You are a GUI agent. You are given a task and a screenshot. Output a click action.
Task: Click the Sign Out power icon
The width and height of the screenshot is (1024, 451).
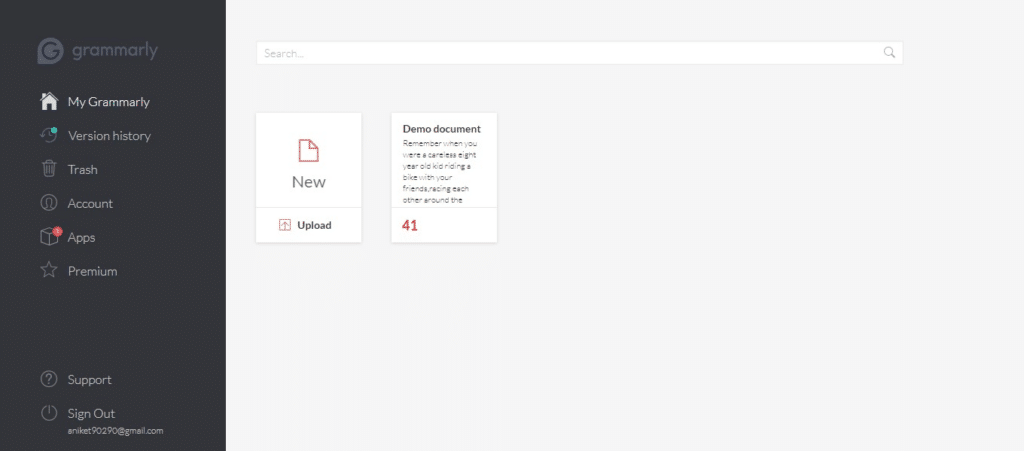49,412
